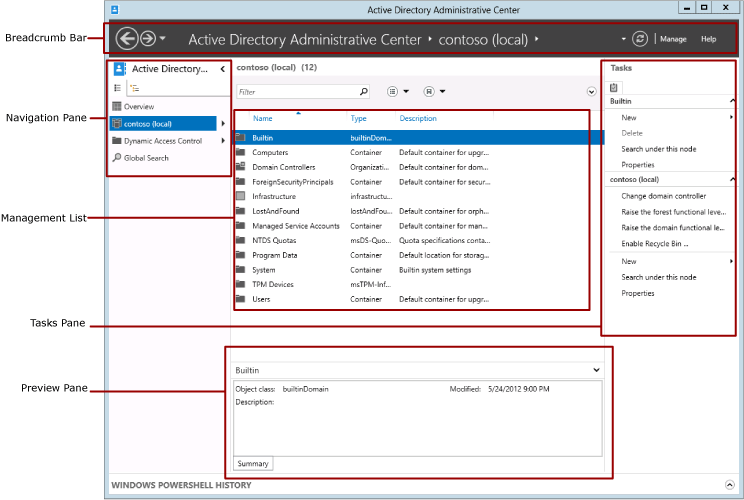Viewport: 744px width, 500px height.
Task: Click Raise the domain functional level
Action: (673, 228)
